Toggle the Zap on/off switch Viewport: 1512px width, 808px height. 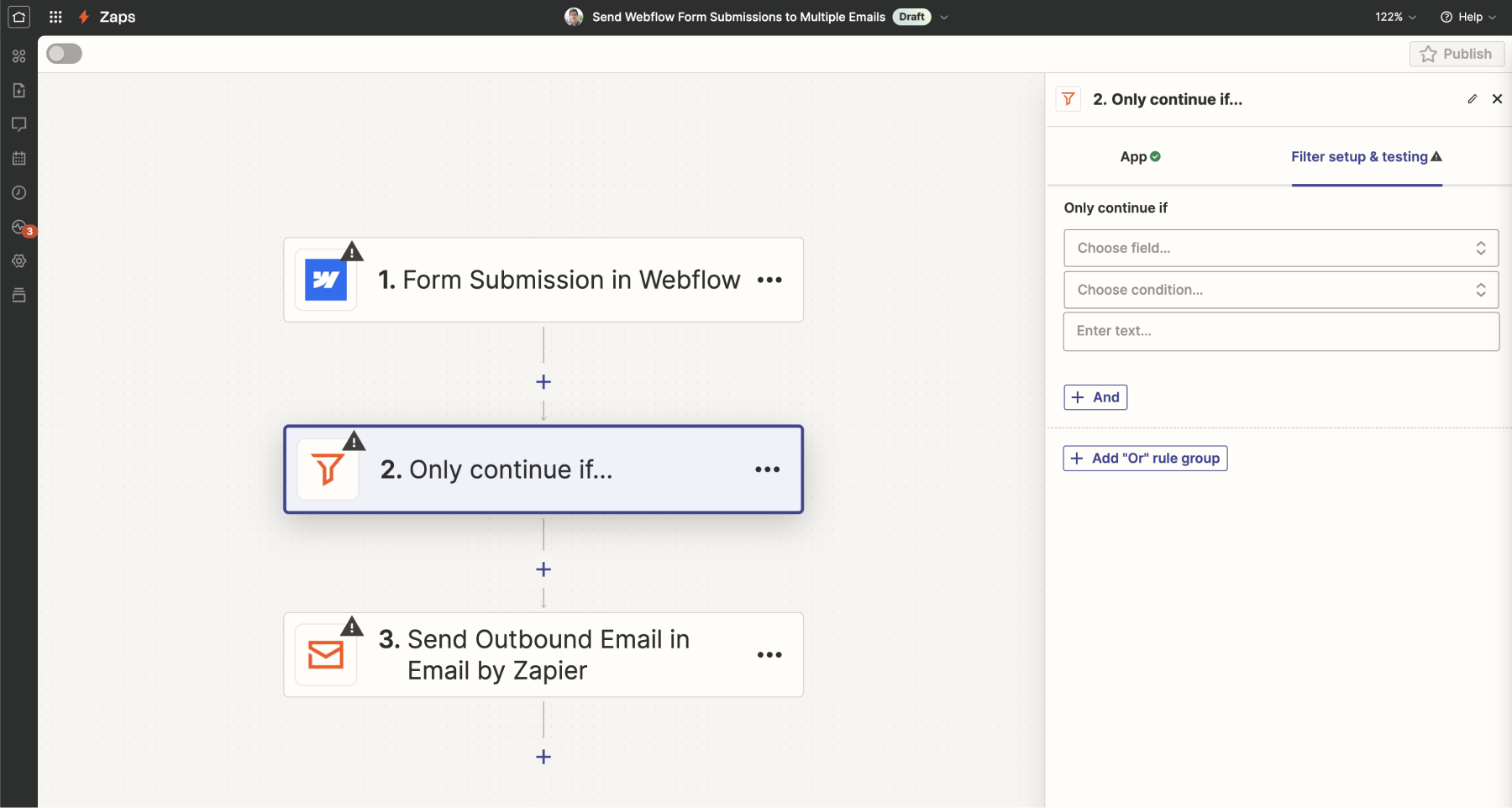65,54
